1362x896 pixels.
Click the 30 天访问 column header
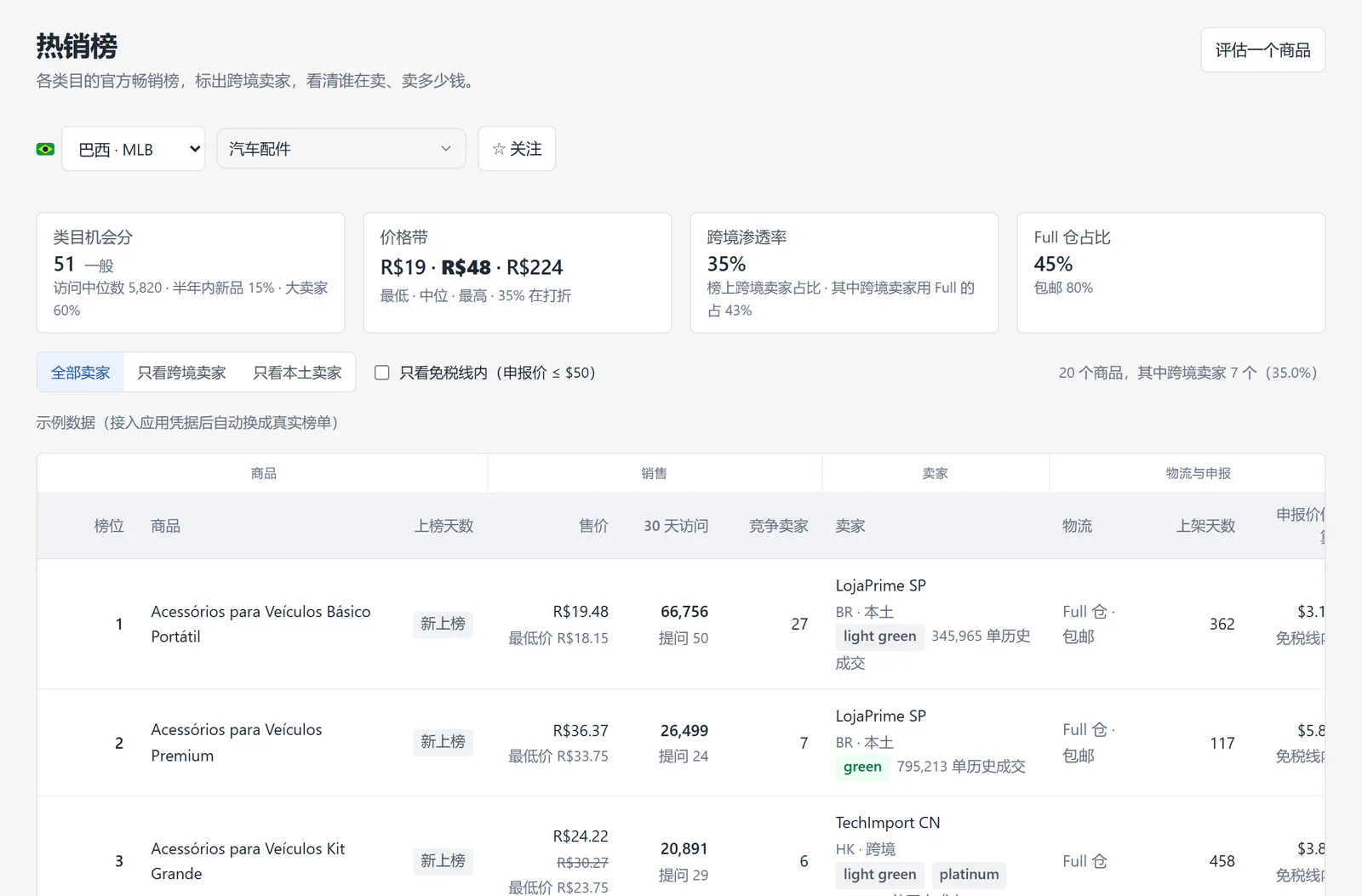[676, 526]
